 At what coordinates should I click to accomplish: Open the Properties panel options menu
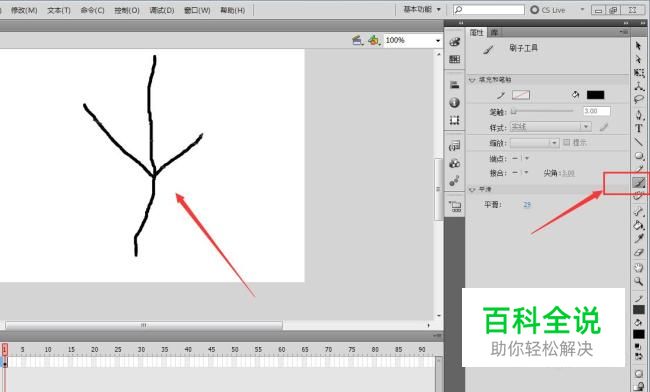point(624,32)
